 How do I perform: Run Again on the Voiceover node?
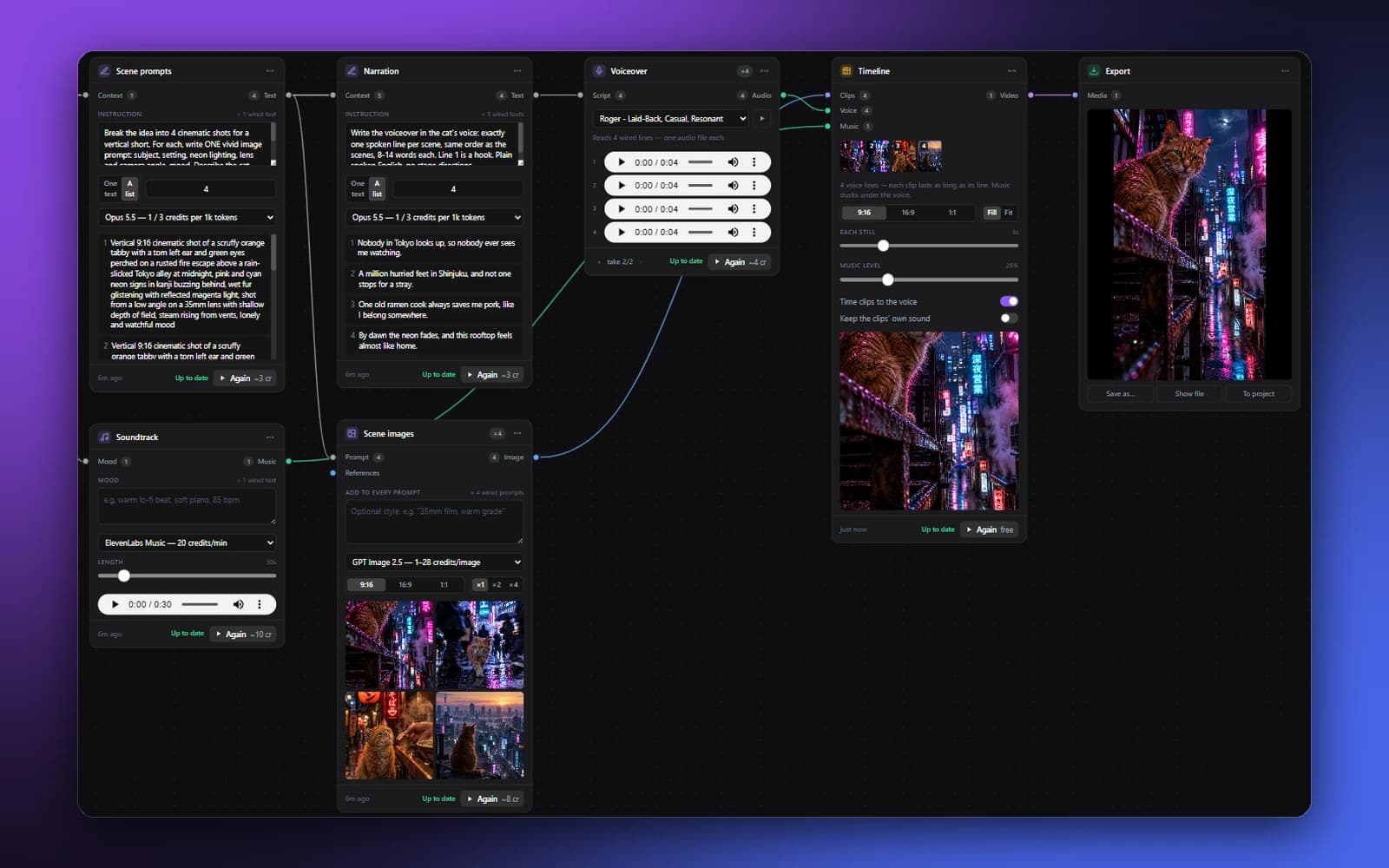[741, 262]
